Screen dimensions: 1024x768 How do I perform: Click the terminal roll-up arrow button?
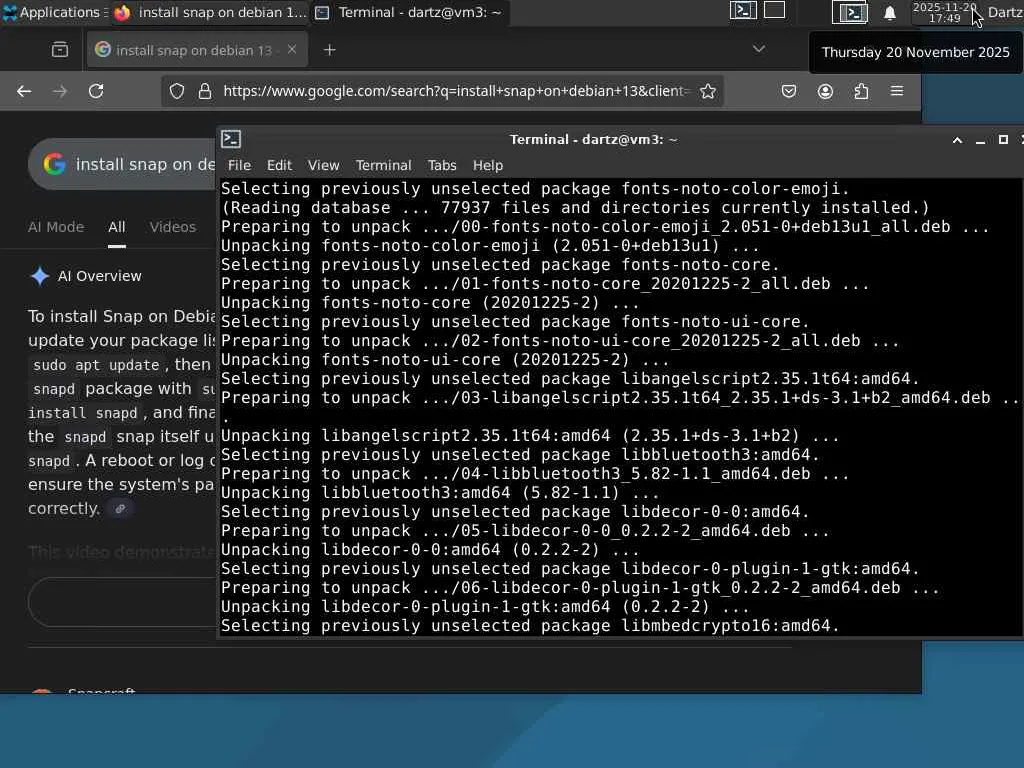click(x=957, y=140)
